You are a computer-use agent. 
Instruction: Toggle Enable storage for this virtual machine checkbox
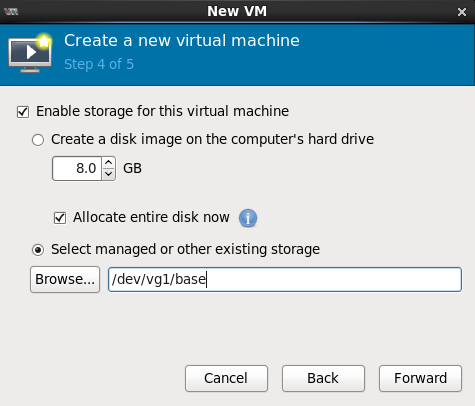coord(23,112)
